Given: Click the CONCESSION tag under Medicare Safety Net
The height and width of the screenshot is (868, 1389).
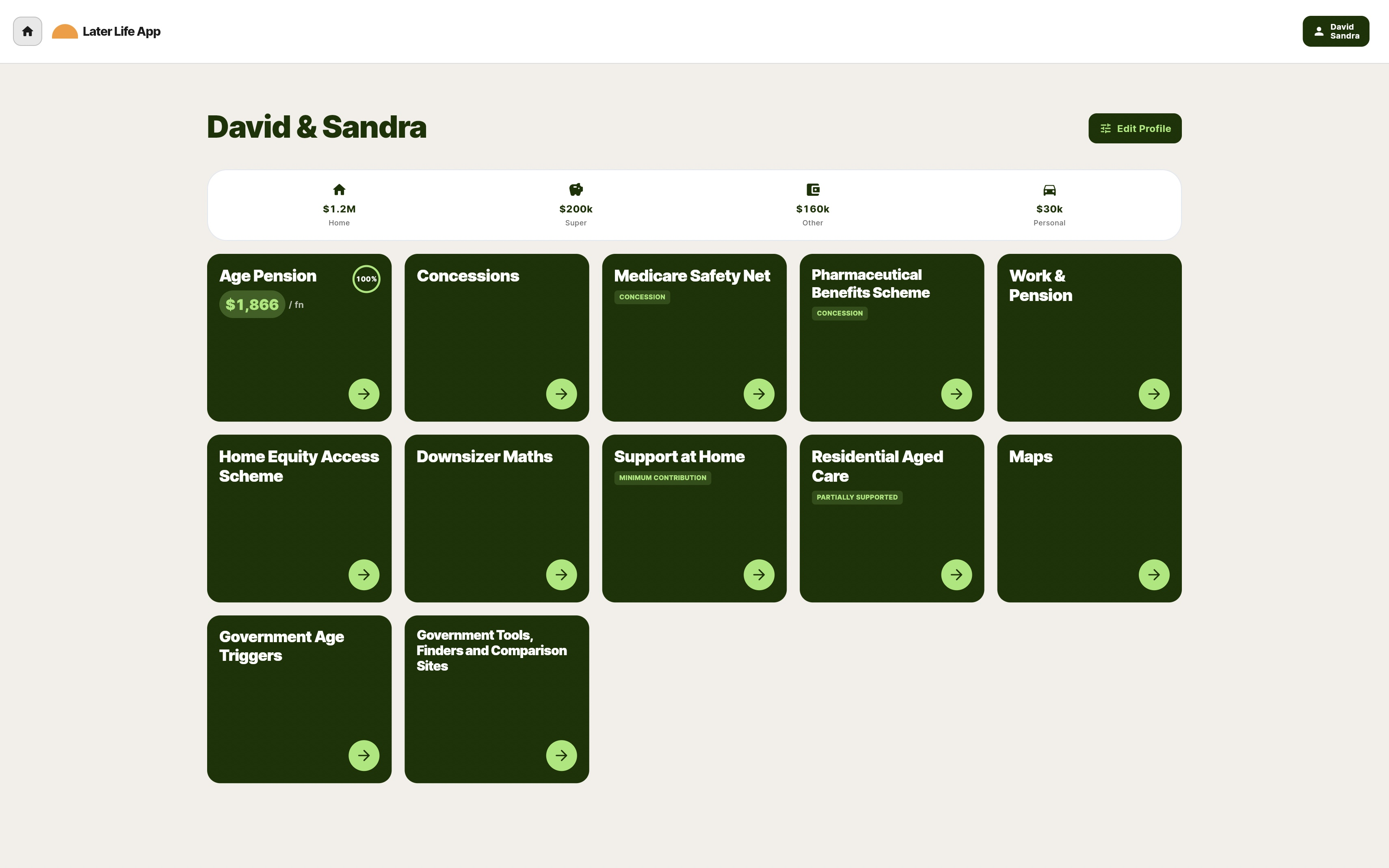Looking at the screenshot, I should pyautogui.click(x=642, y=297).
